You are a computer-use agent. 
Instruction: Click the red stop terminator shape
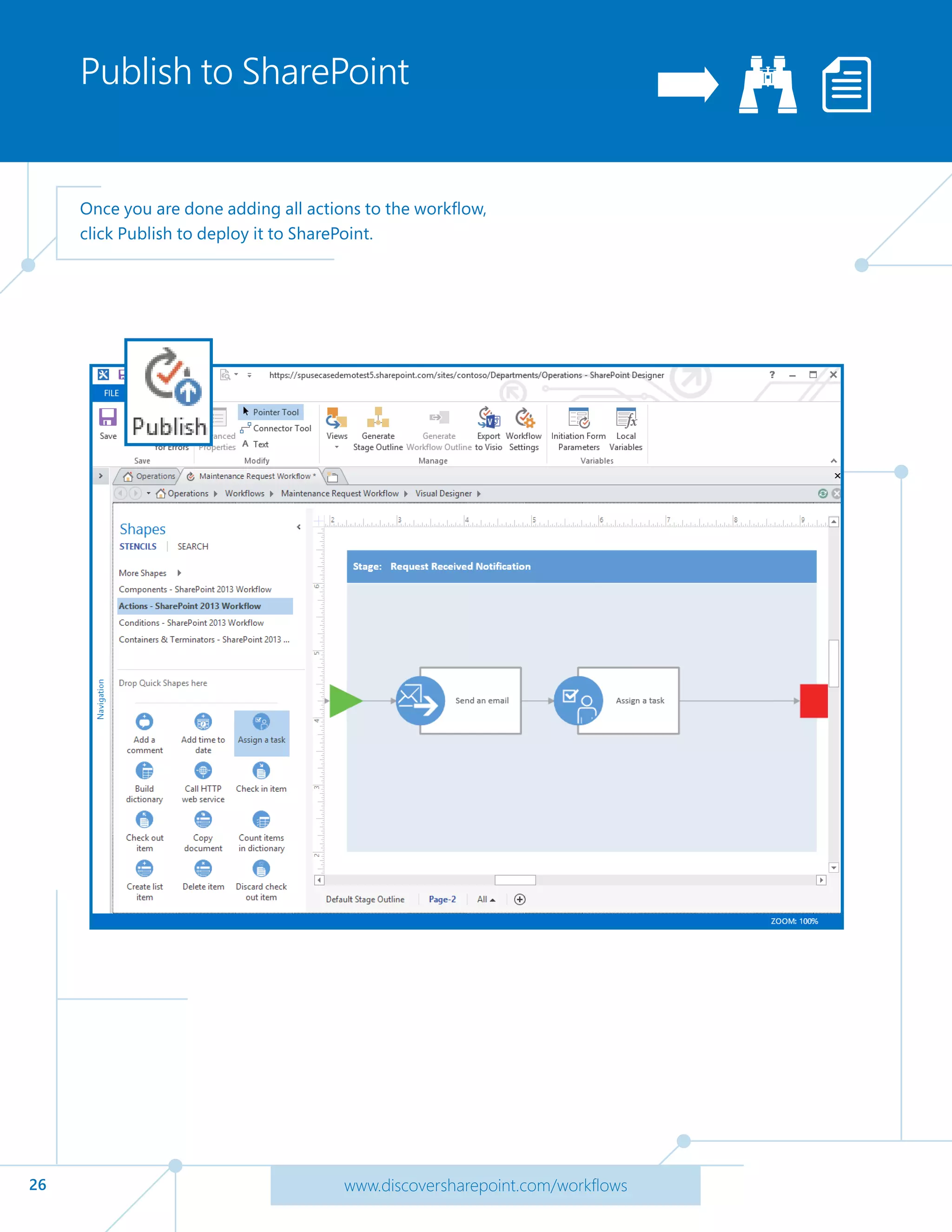(x=814, y=701)
